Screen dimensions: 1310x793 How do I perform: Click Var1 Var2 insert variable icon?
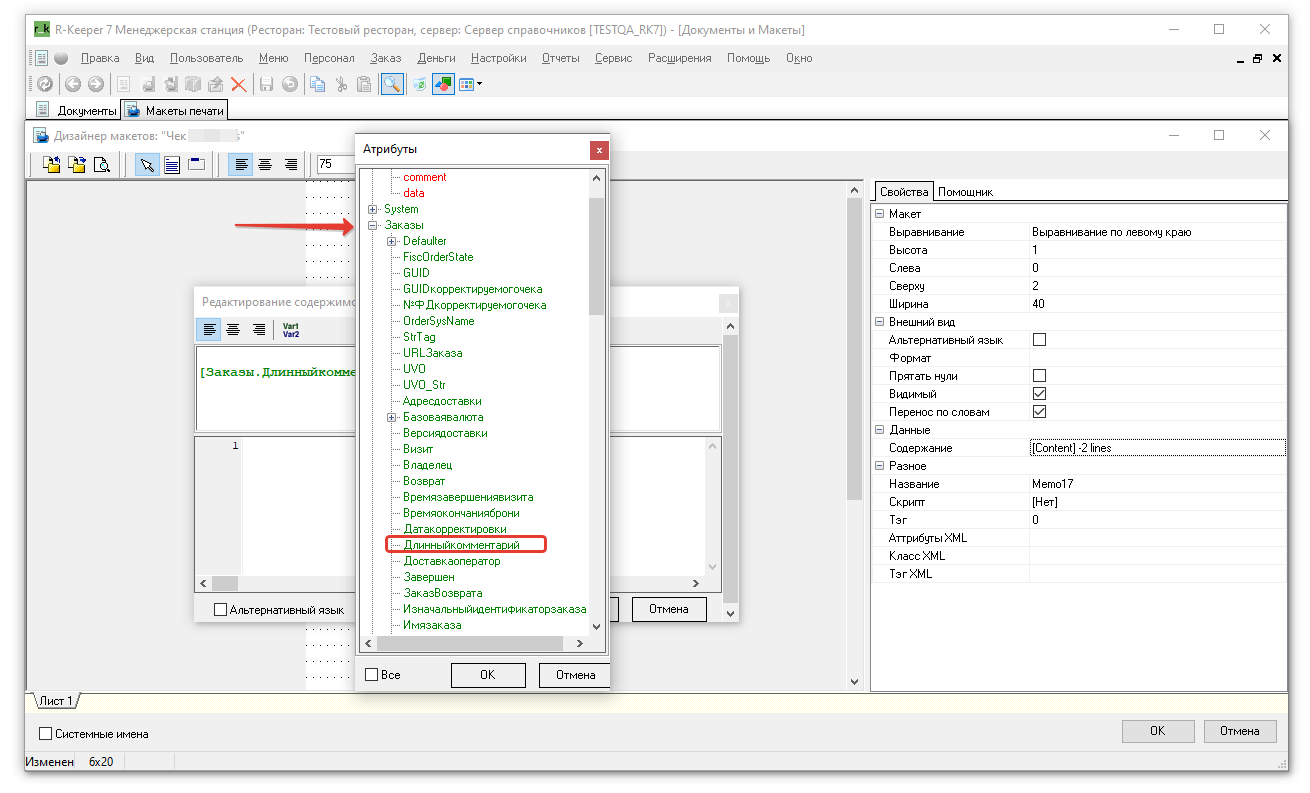pyautogui.click(x=291, y=330)
